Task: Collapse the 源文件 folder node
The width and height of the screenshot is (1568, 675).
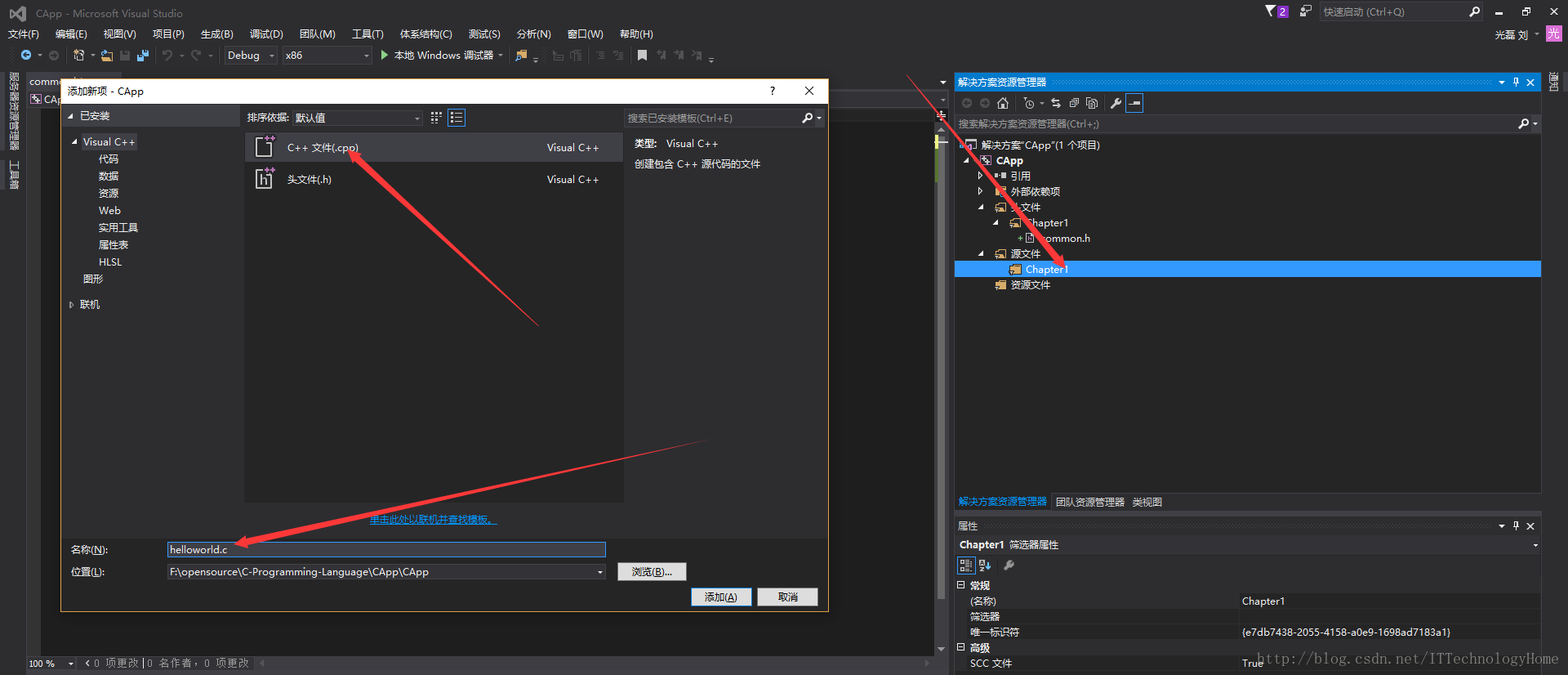Action: click(x=981, y=253)
